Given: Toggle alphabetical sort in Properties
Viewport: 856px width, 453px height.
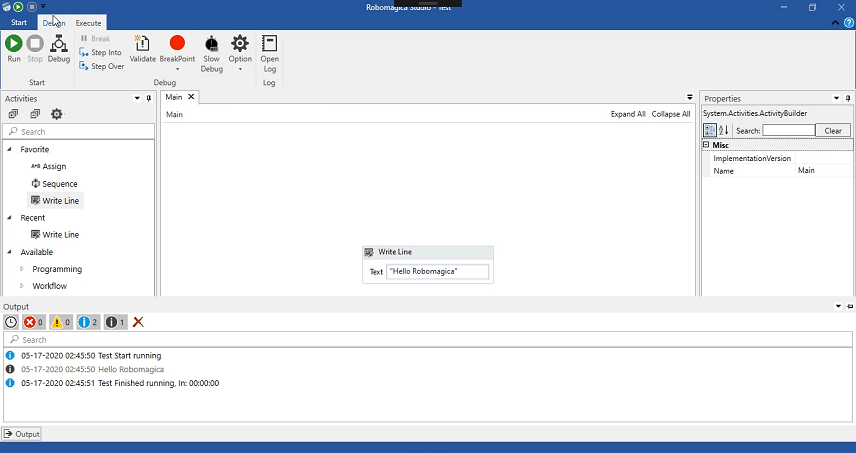Looking at the screenshot, I should click(x=724, y=130).
